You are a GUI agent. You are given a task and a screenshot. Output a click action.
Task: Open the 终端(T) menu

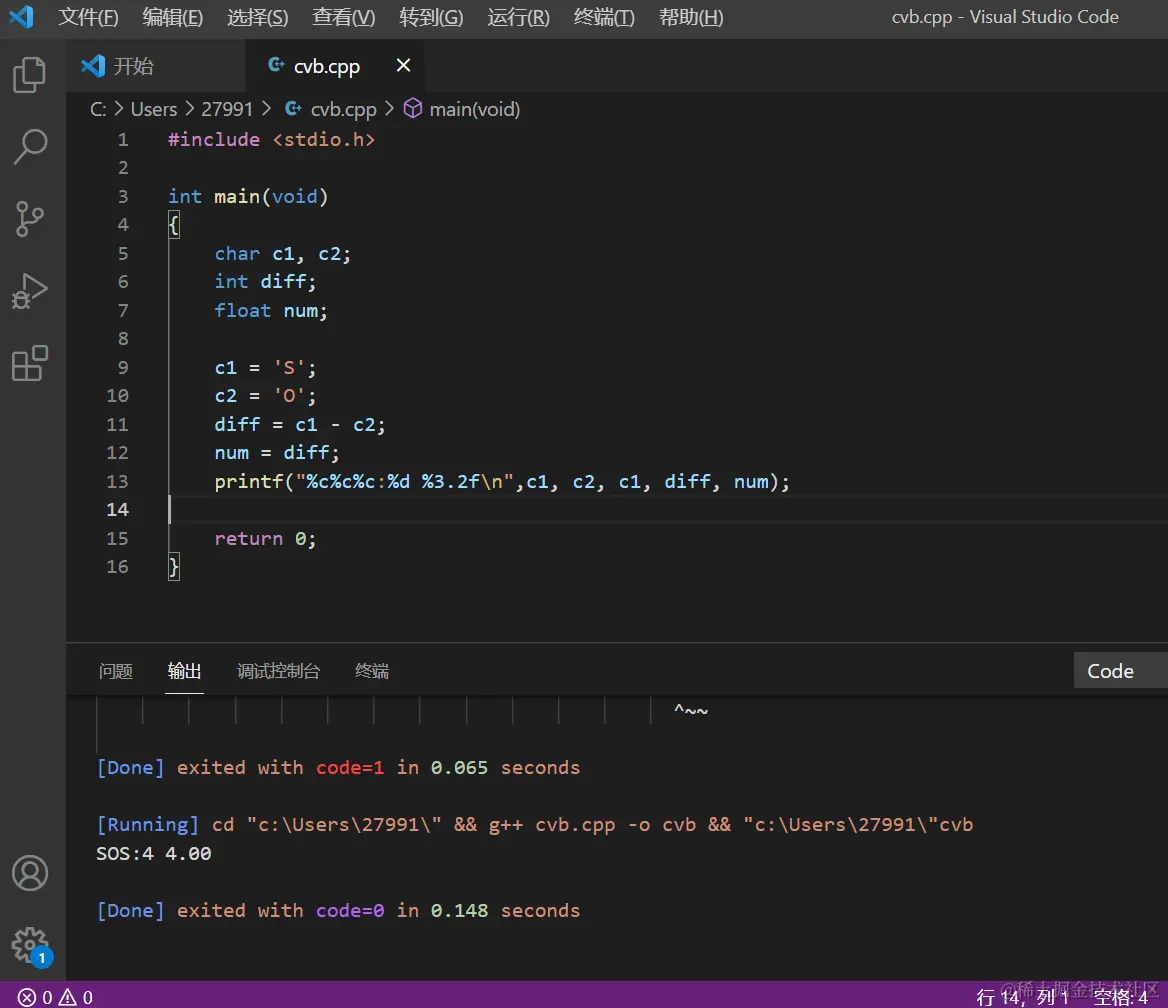(604, 17)
